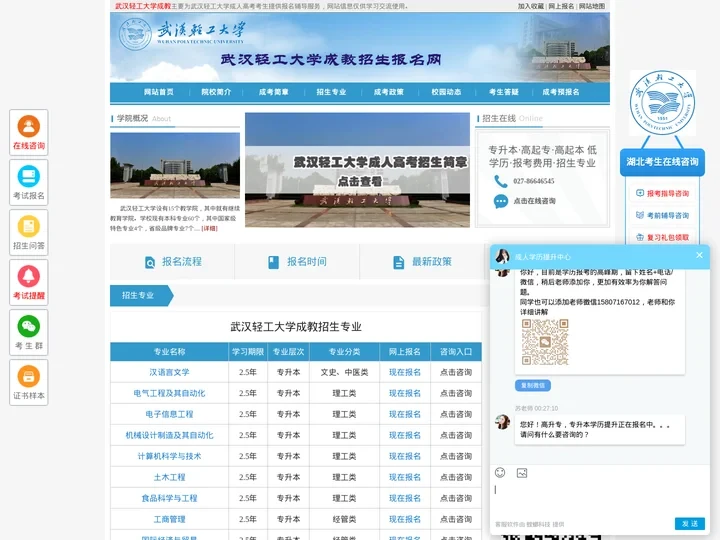Click the emoji icon in chat window
720x540 pixels.
[x=500, y=472]
